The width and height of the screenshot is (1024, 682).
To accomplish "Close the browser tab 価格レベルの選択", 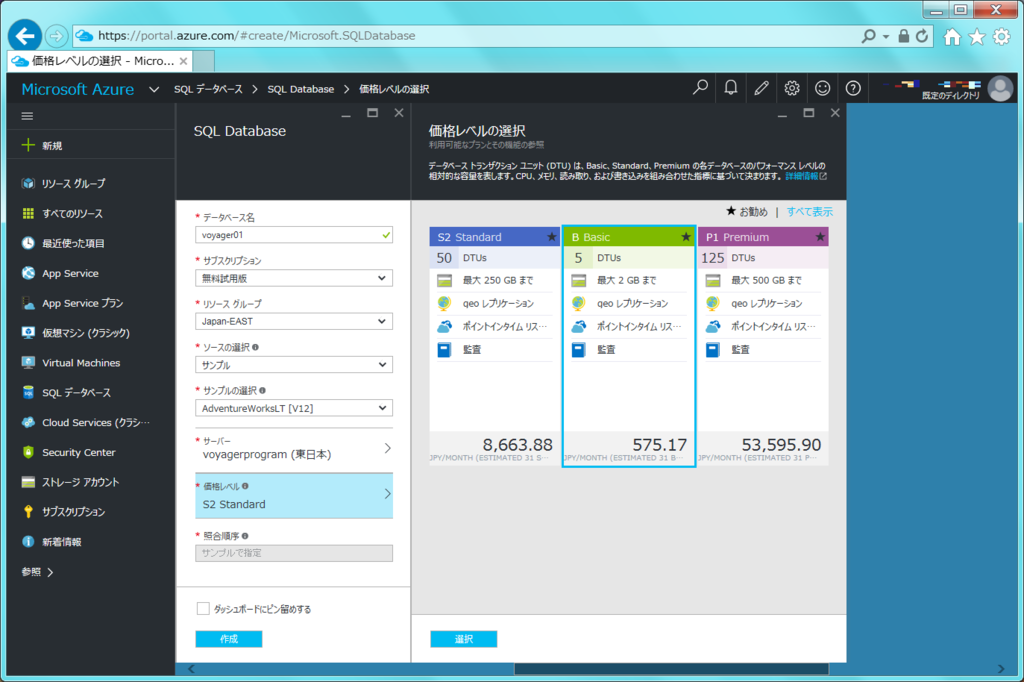I will click(184, 61).
